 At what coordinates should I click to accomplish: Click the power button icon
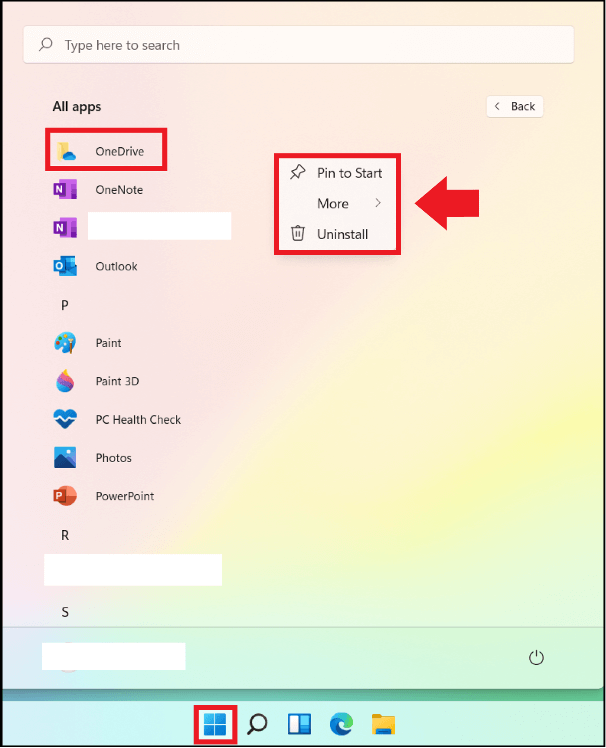click(536, 657)
